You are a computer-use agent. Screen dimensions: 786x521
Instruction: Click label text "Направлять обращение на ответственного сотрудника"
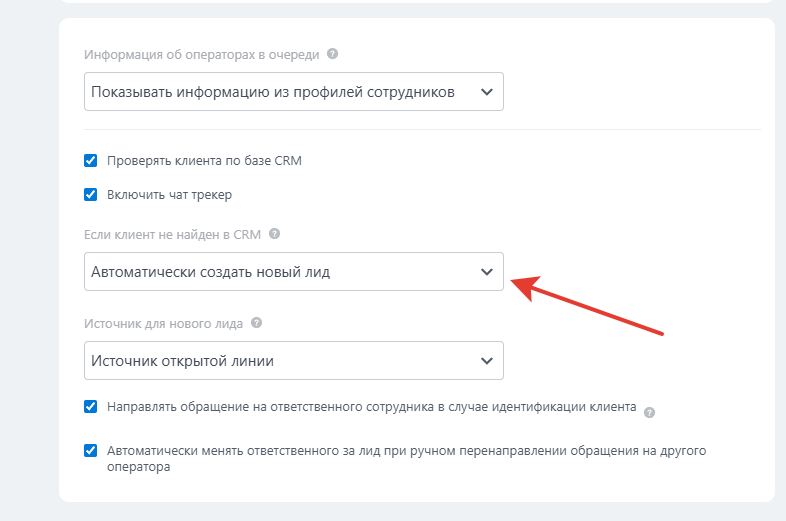point(270,407)
